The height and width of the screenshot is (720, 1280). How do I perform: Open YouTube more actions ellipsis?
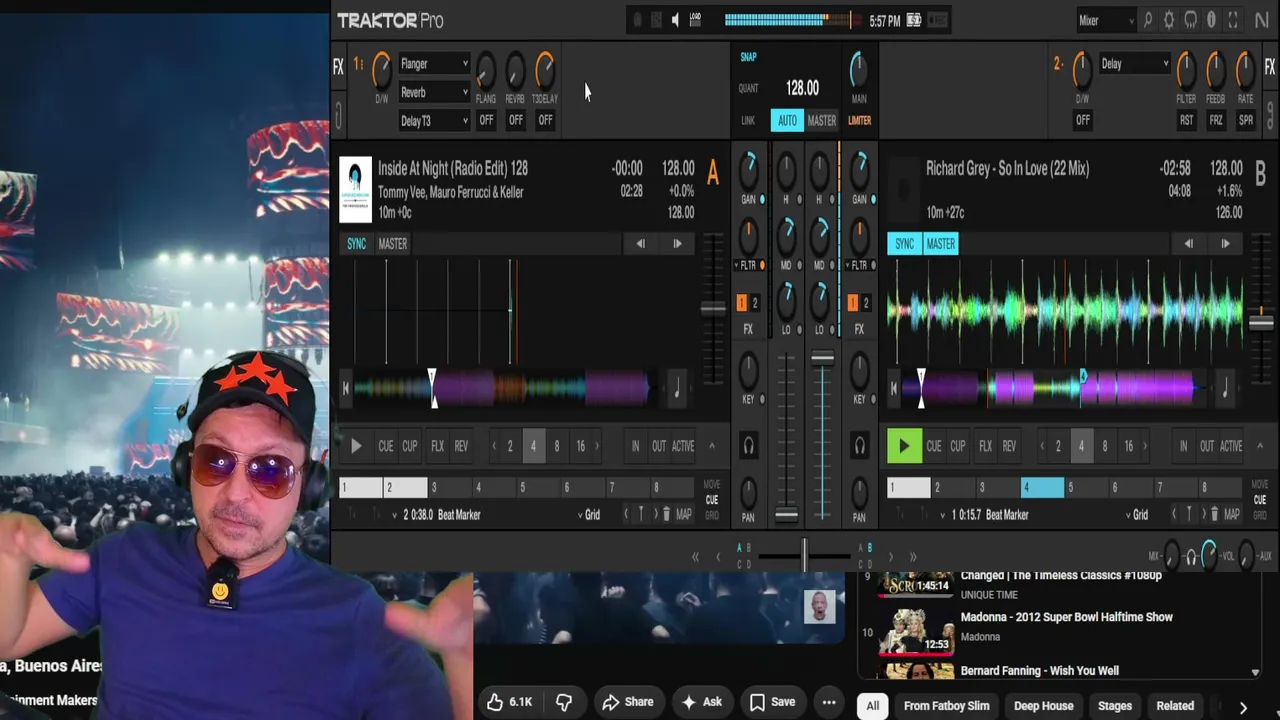click(x=829, y=702)
